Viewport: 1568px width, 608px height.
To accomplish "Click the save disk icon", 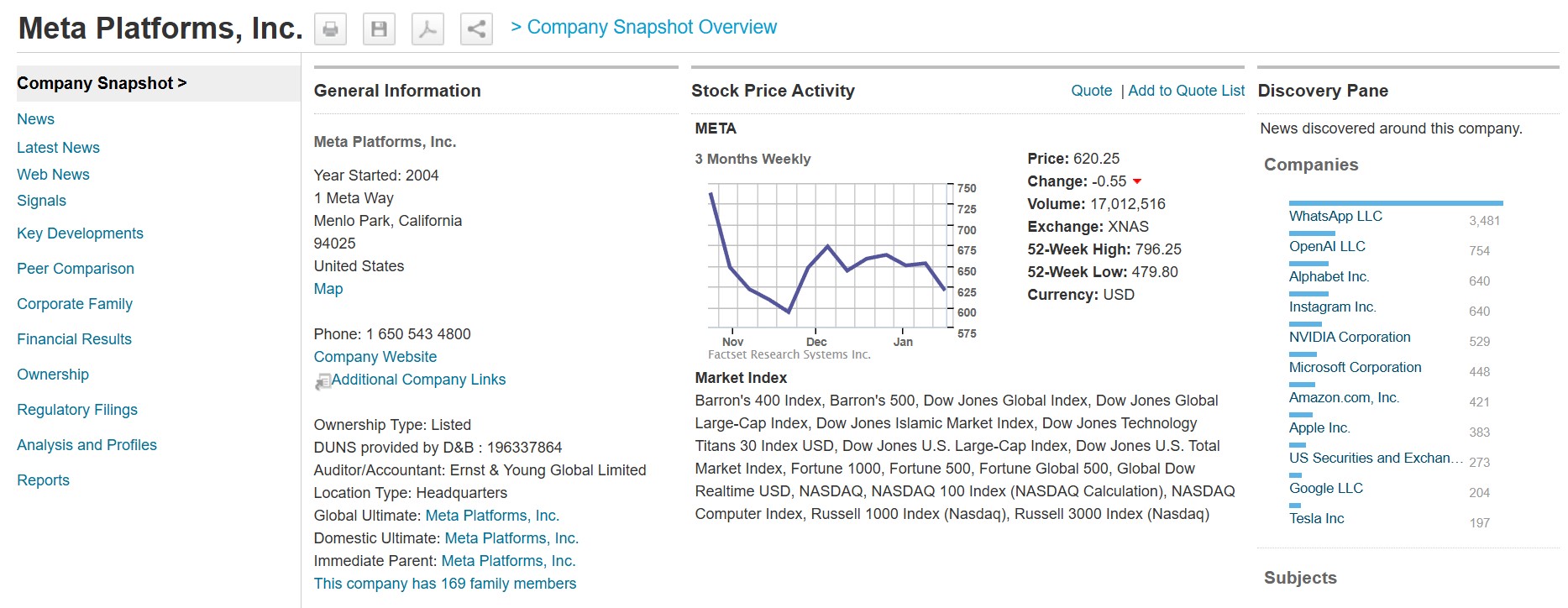I will click(379, 29).
